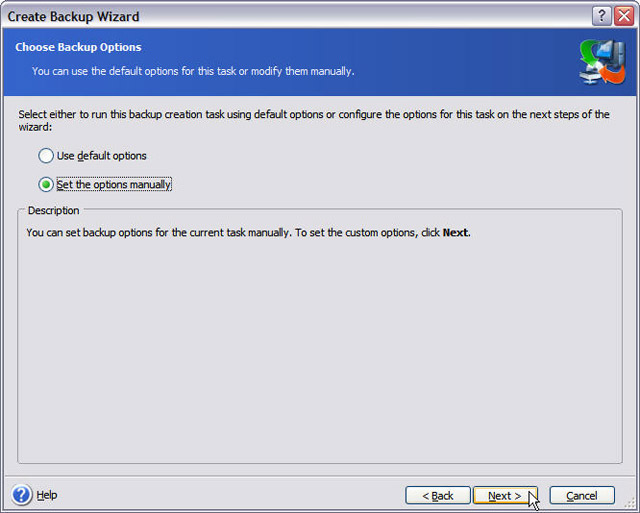The height and width of the screenshot is (513, 640).
Task: Select the Set the options manually radio button
Action: click(46, 184)
